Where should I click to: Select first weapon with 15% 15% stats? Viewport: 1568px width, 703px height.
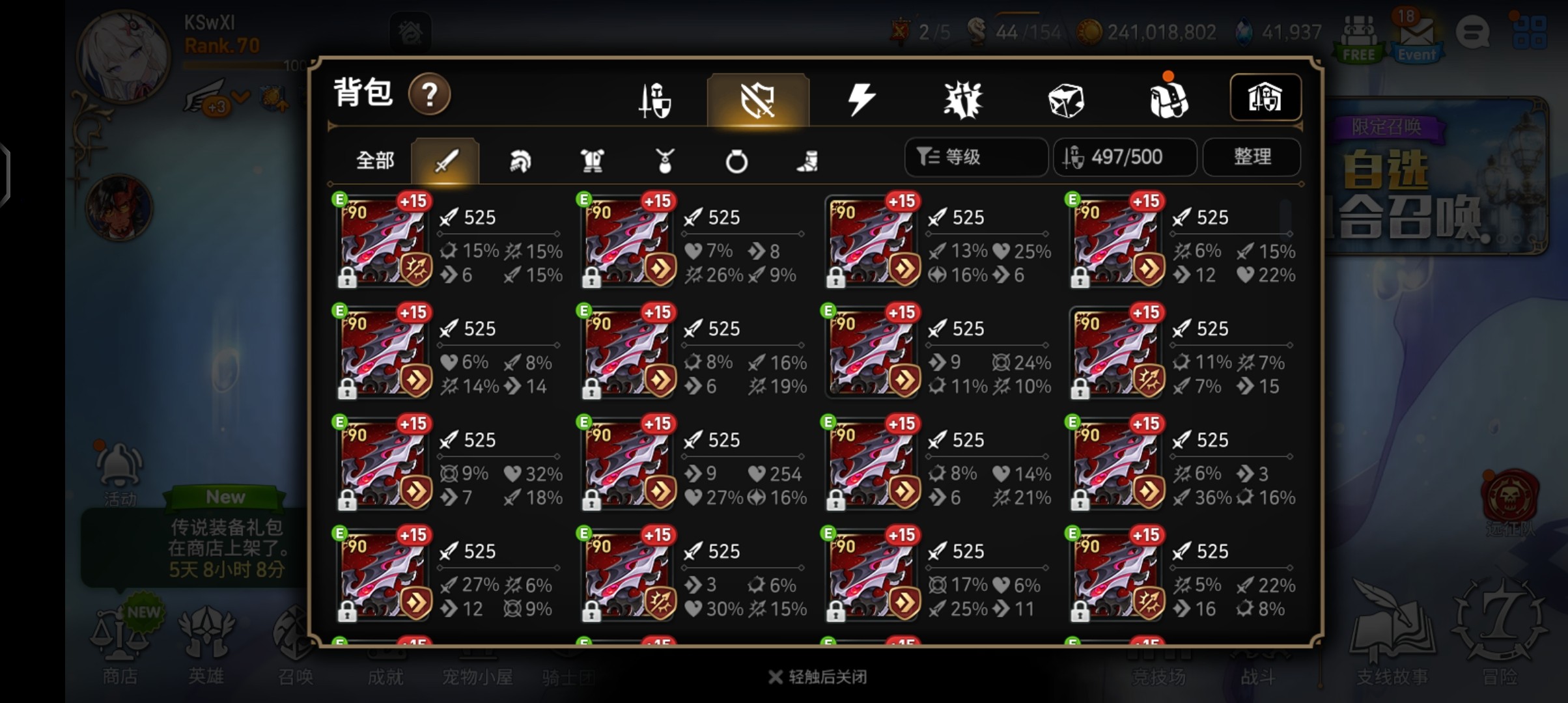(449, 240)
